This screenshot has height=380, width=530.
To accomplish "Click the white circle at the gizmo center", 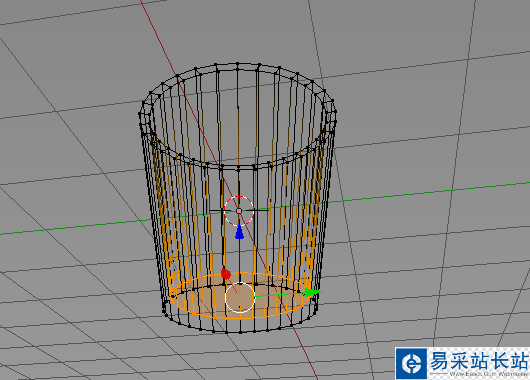I will tap(240, 298).
